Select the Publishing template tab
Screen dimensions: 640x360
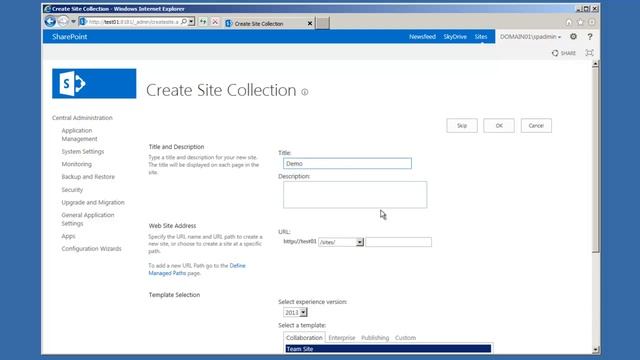point(375,338)
